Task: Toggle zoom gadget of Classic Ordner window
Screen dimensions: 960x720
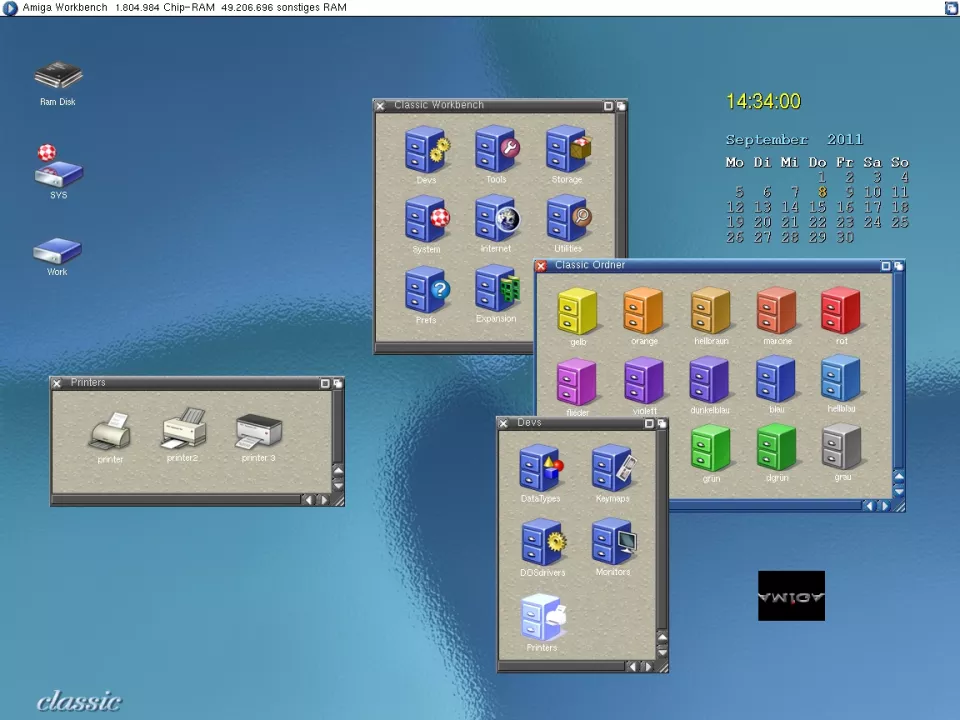Action: (x=886, y=266)
